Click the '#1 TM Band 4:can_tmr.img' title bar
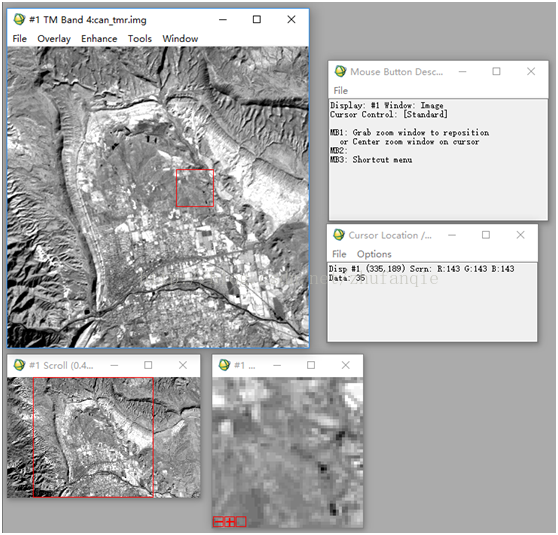Viewport: 558px width, 535px height. [x=88, y=20]
